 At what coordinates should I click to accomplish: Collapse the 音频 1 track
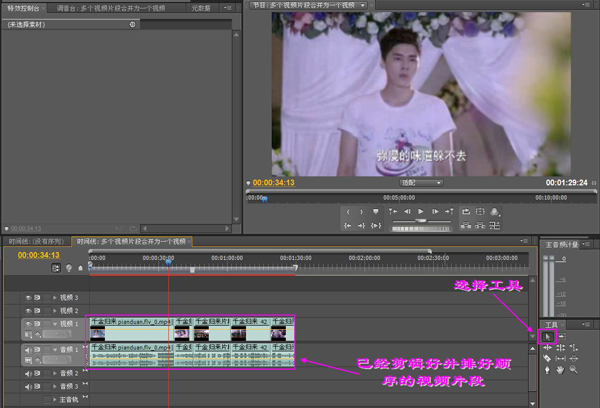click(x=55, y=350)
